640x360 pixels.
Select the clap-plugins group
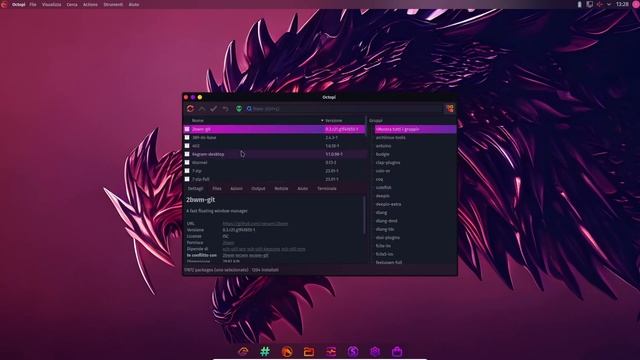click(x=388, y=162)
